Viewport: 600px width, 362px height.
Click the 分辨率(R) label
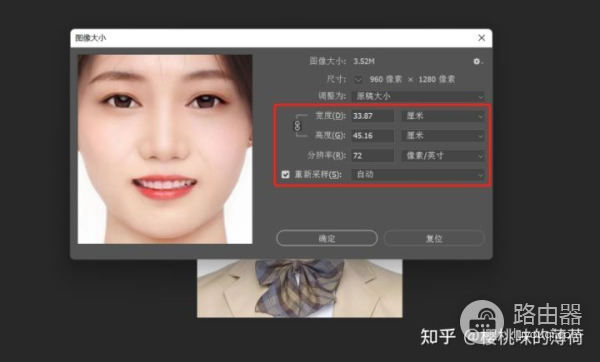tap(326, 155)
